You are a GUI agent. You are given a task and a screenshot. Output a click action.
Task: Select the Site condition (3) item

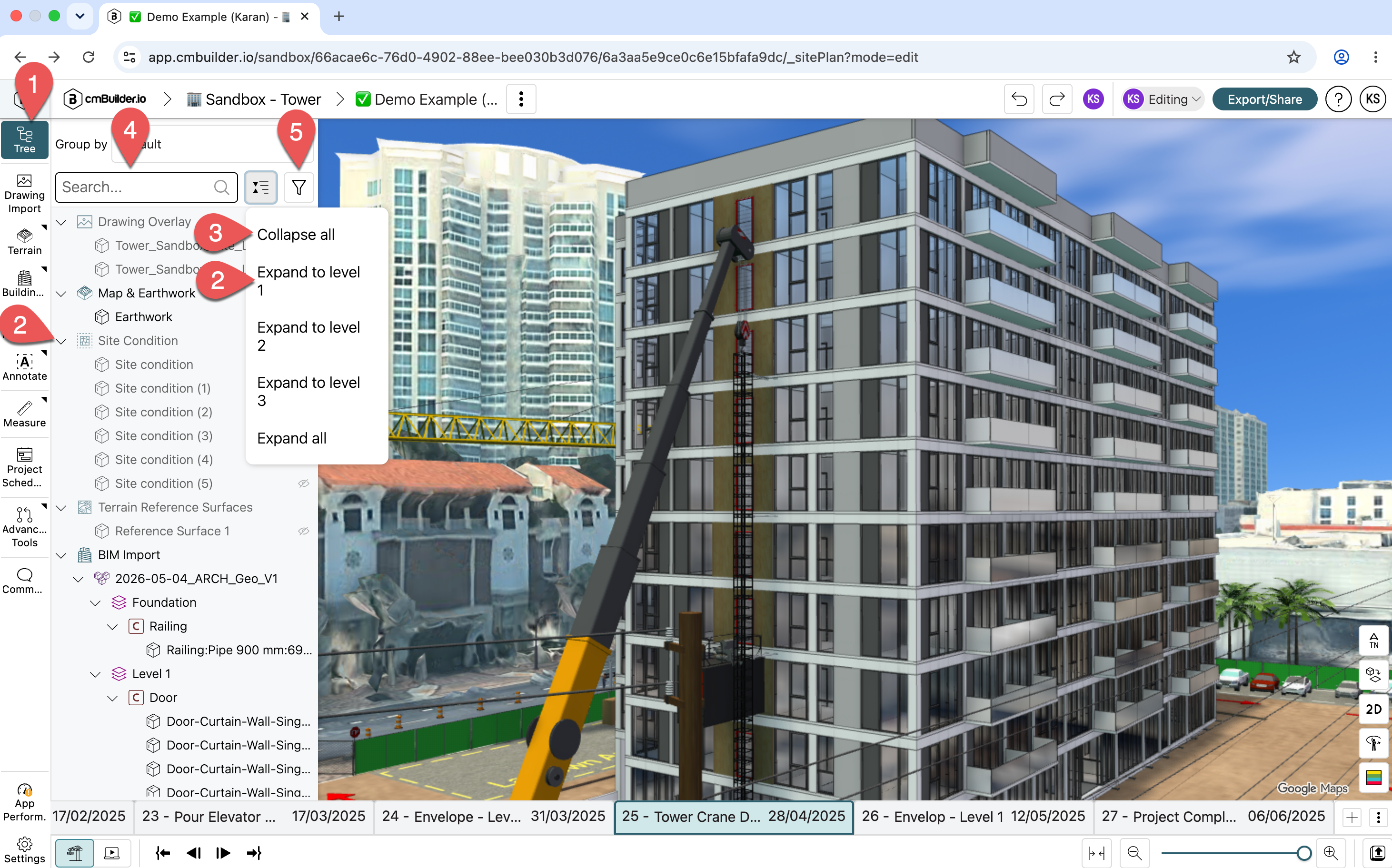pos(163,436)
